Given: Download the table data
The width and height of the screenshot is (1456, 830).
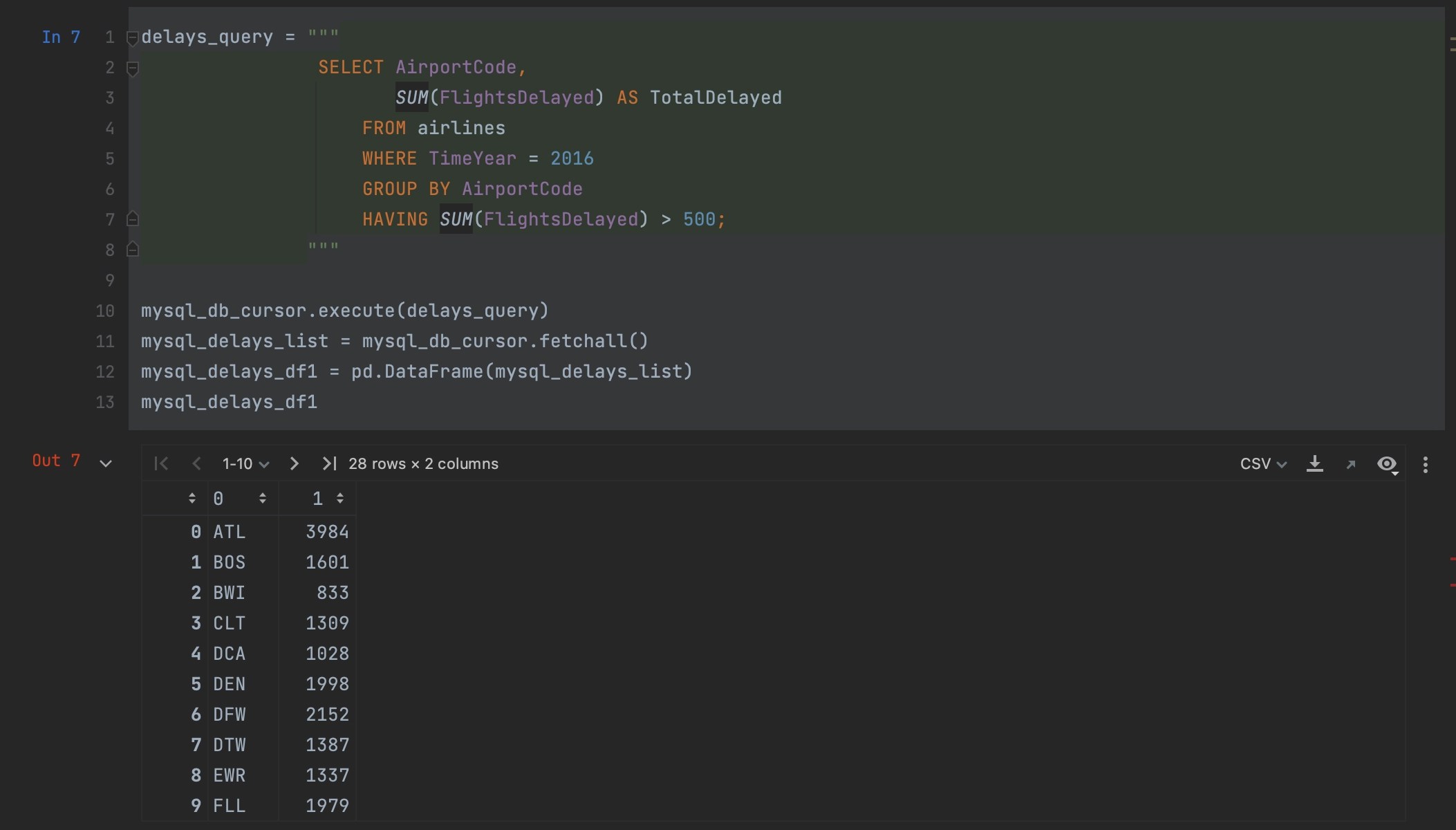Looking at the screenshot, I should tap(1316, 463).
